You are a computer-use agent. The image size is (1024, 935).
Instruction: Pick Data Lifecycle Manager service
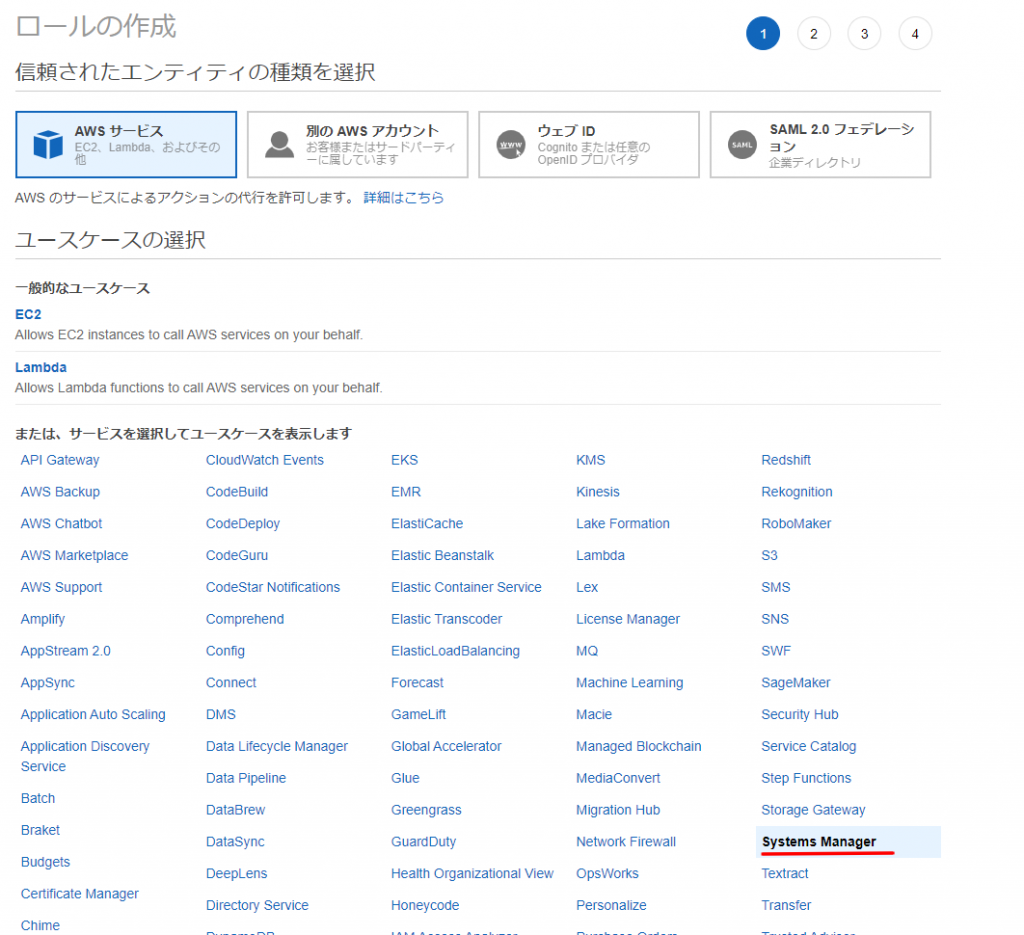pos(277,746)
